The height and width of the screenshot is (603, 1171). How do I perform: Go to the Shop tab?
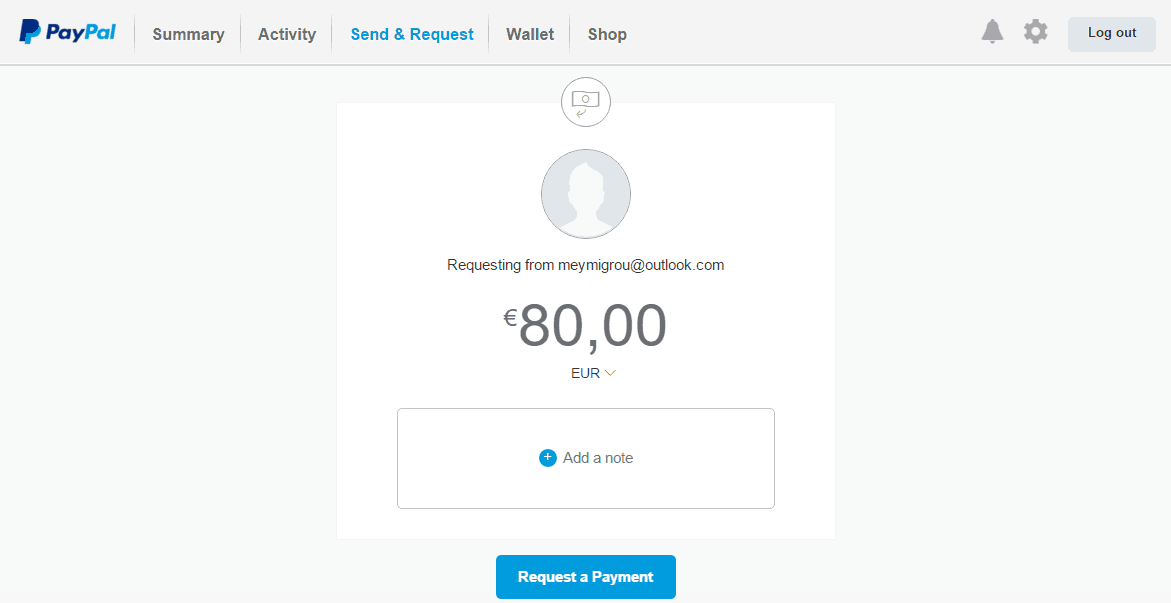pos(607,34)
